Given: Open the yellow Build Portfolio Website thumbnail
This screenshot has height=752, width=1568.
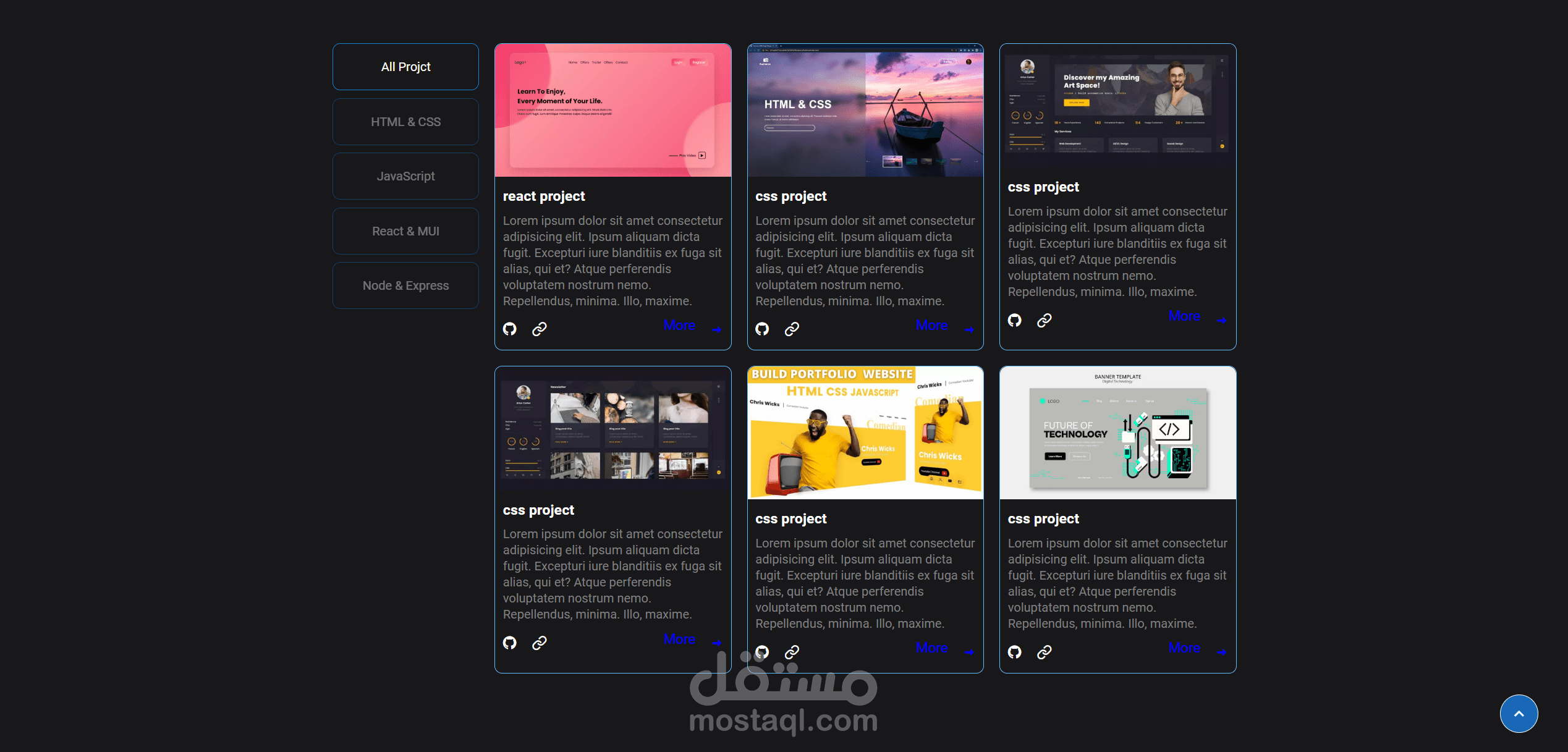Looking at the screenshot, I should pos(865,433).
